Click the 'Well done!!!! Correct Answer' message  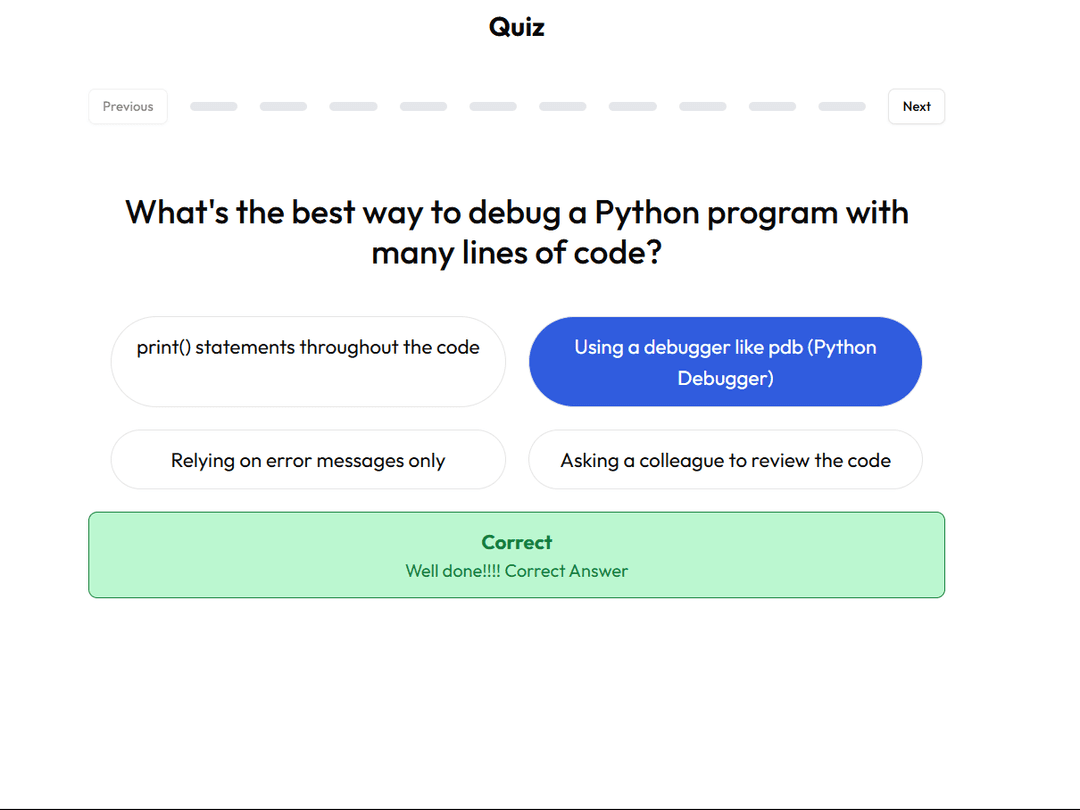click(x=516, y=571)
